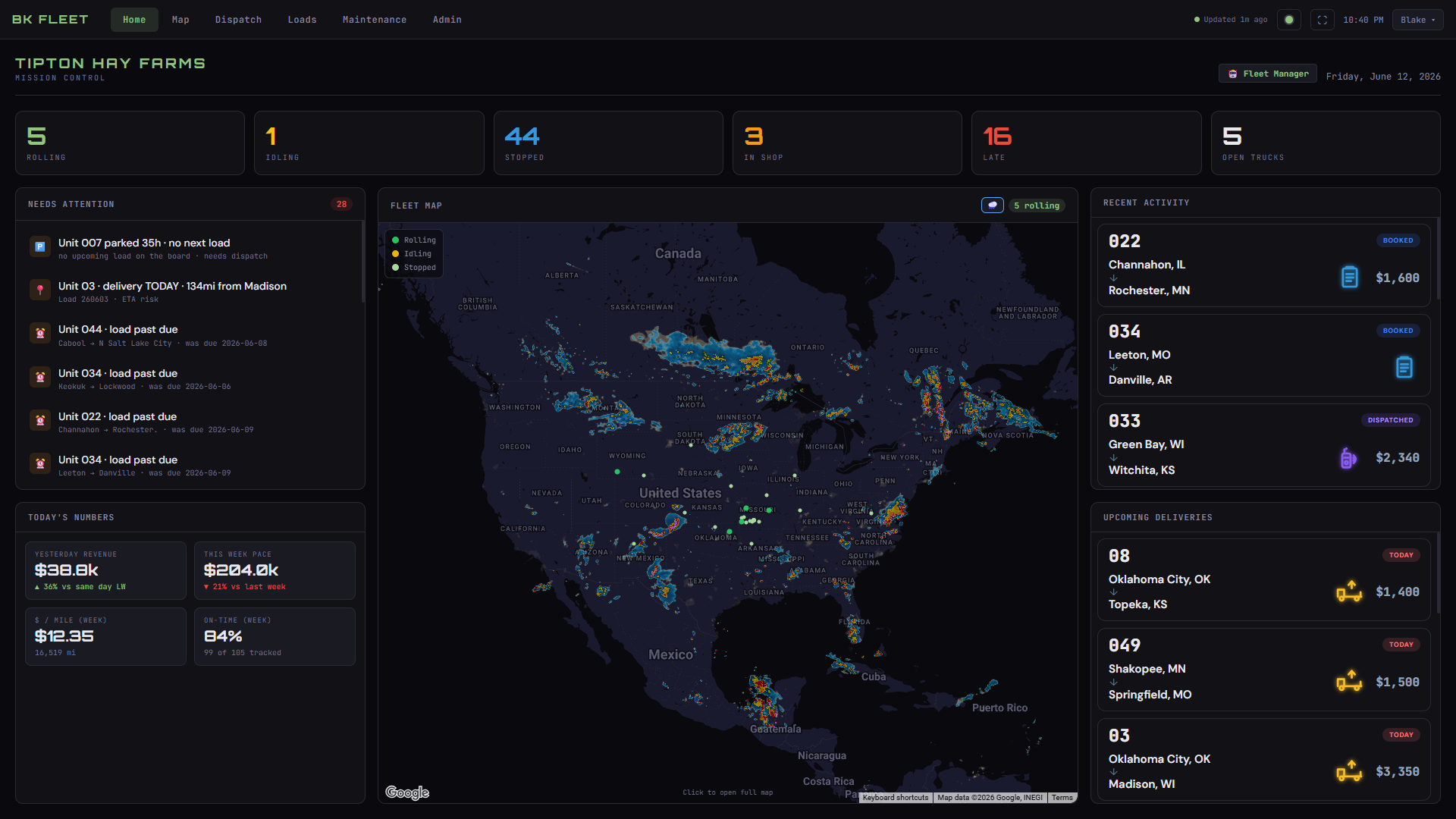Click the Needs Attention count badge 28
Viewport: 1456px width, 819px height.
point(342,204)
